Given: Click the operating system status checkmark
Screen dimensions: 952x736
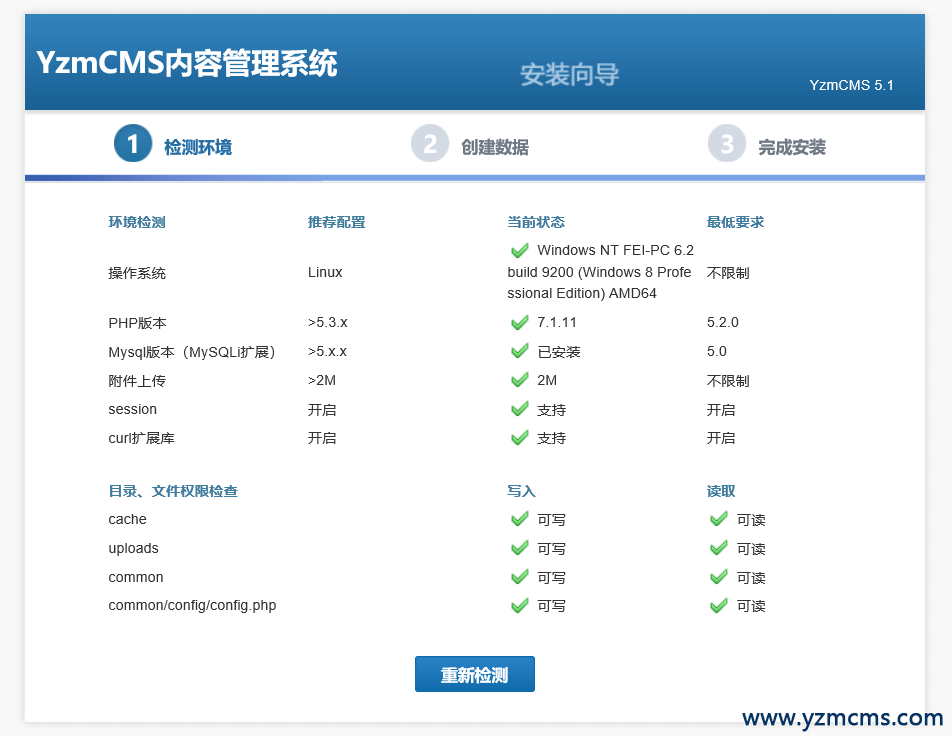Looking at the screenshot, I should [x=520, y=250].
